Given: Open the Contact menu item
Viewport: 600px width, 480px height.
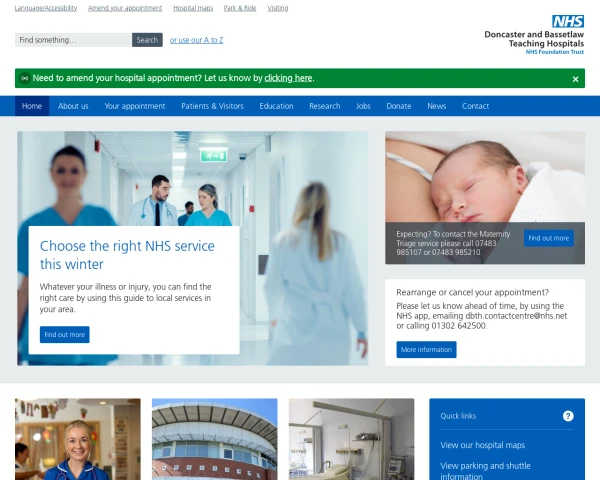Looking at the screenshot, I should 475,106.
